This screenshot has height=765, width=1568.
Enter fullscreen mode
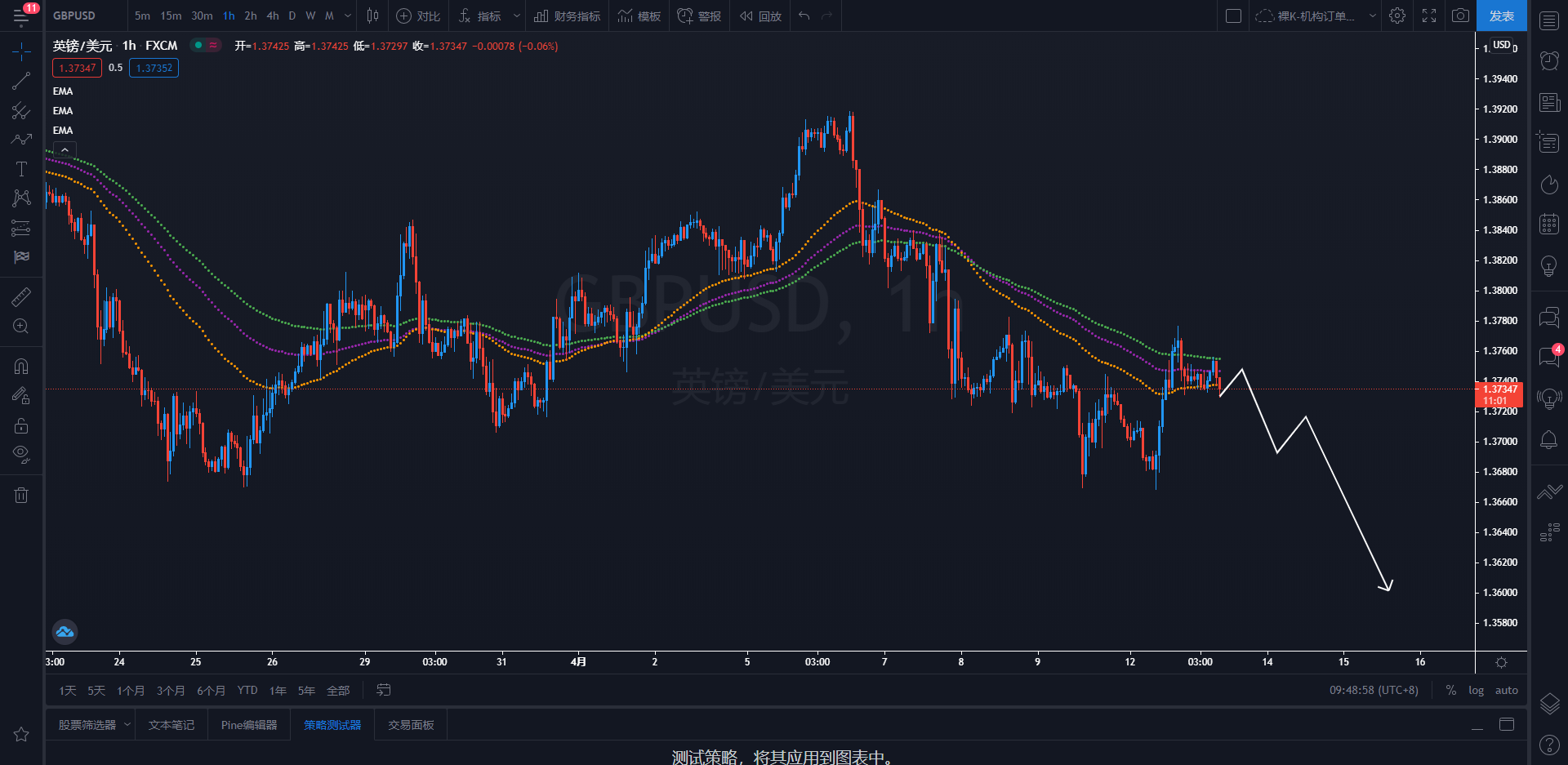tap(1429, 16)
